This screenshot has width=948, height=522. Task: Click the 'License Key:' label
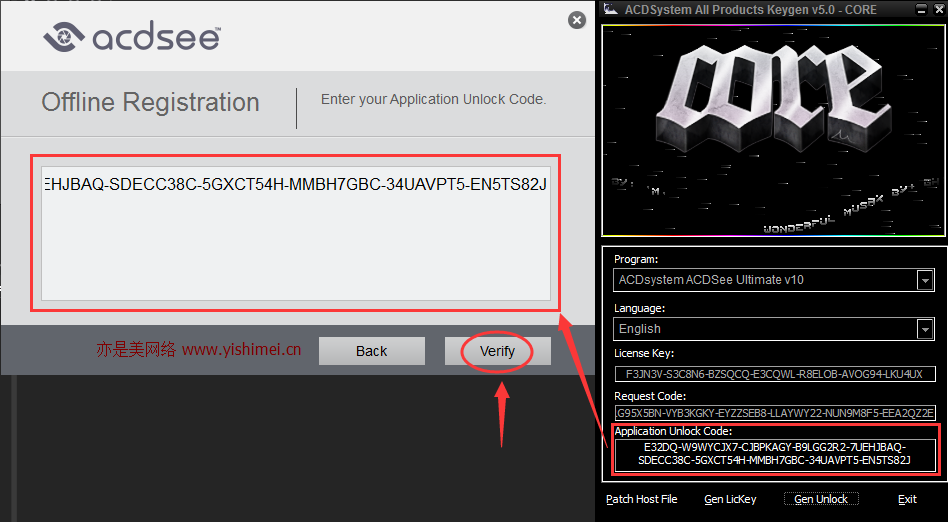tap(644, 353)
